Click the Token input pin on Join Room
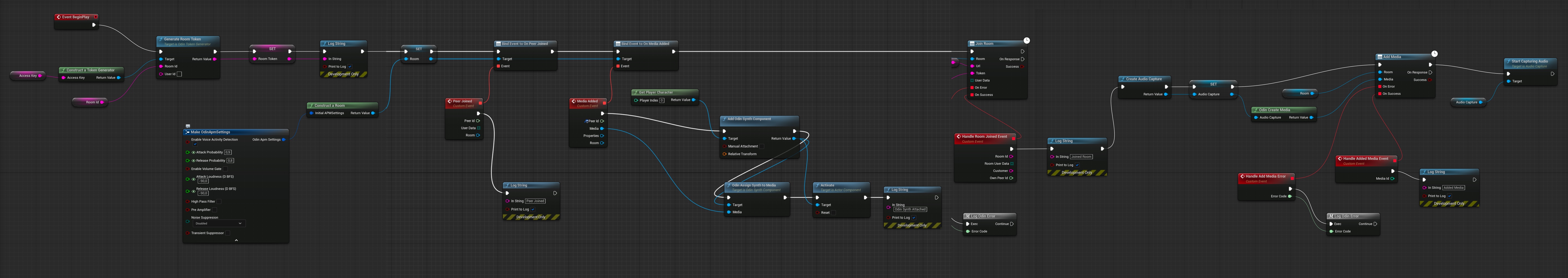This screenshot has width=1568, height=278. [972, 73]
